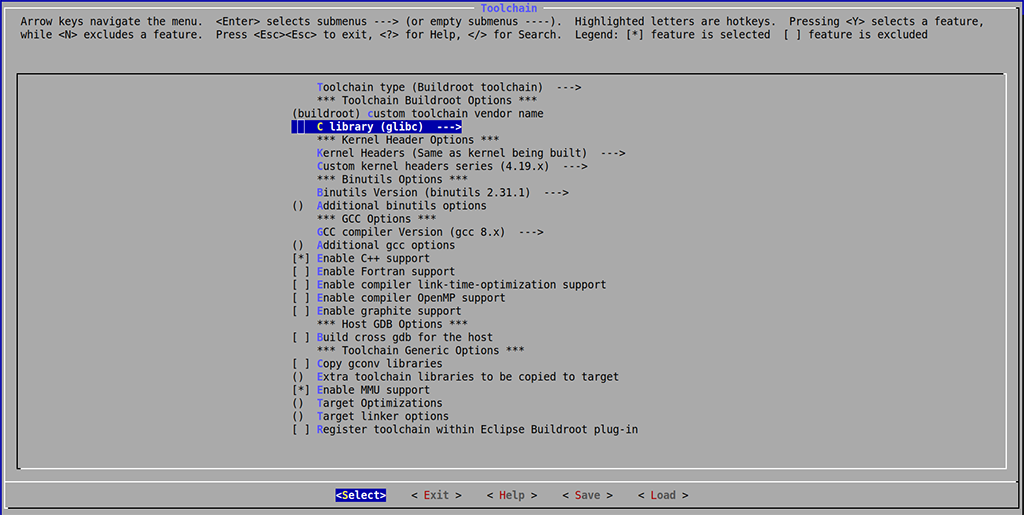
Task: Click the GCC Options header text
Action: click(377, 219)
